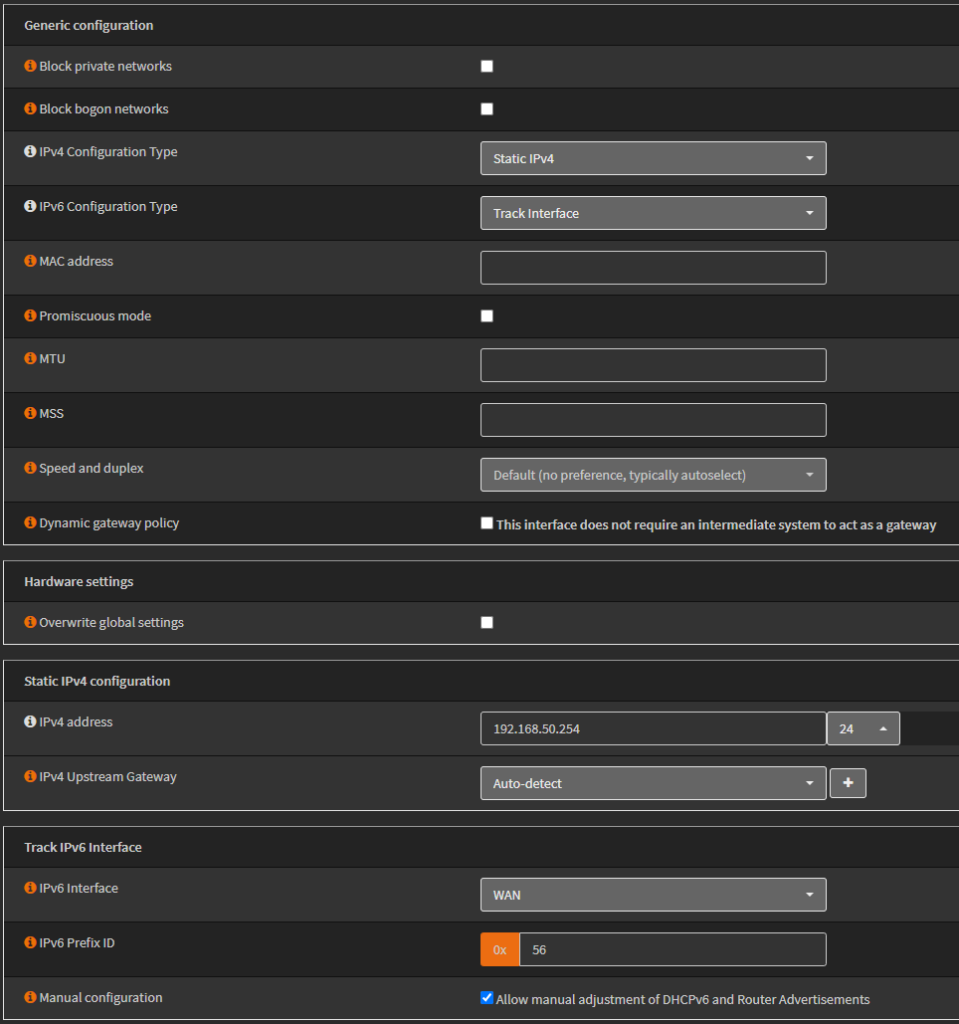Click the orange 0x prefix button
Viewport: 959px width, 1024px height.
500,950
